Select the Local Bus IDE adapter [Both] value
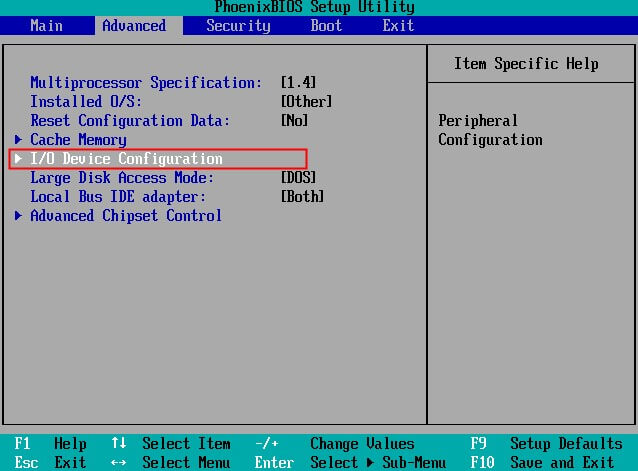 [x=302, y=197]
